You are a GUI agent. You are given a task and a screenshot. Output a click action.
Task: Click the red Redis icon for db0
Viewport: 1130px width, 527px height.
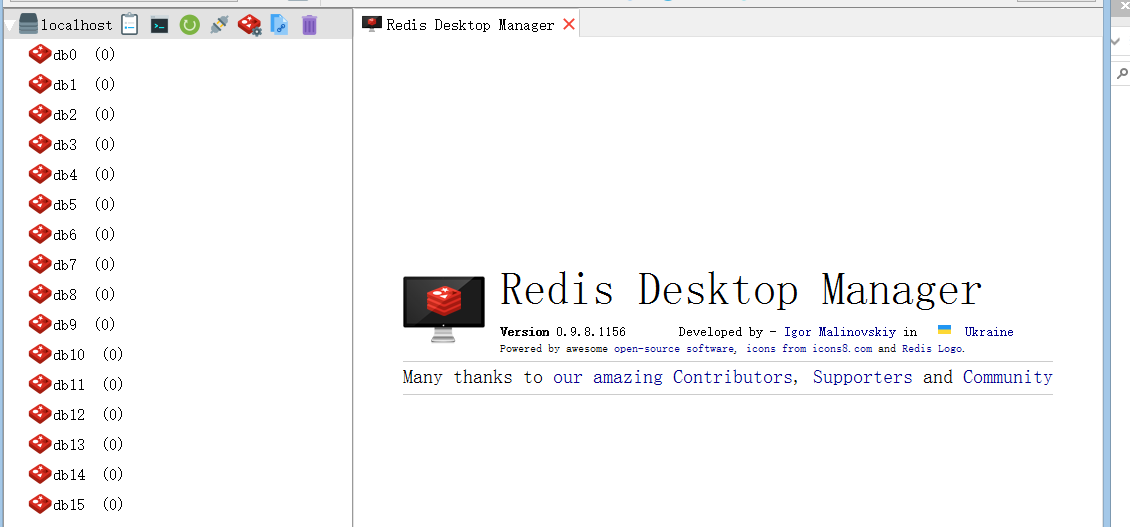coord(40,54)
